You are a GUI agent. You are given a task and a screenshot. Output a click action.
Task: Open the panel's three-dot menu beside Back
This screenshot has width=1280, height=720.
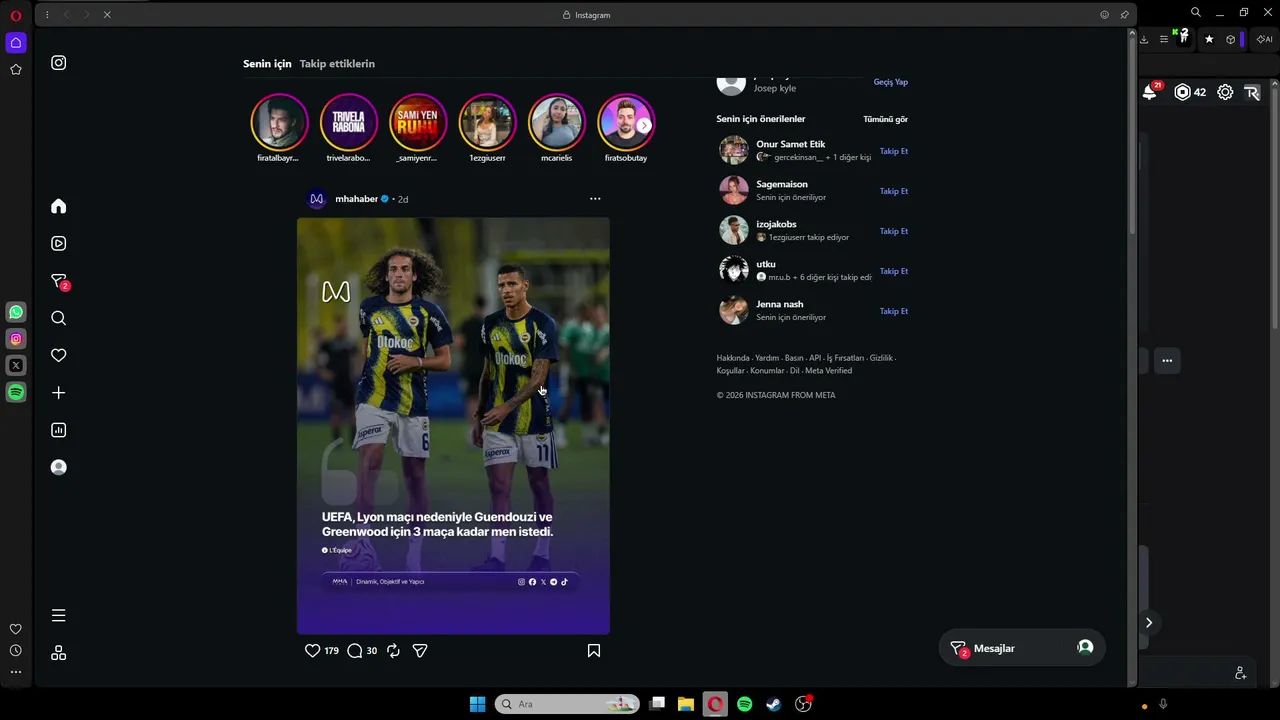tap(47, 15)
